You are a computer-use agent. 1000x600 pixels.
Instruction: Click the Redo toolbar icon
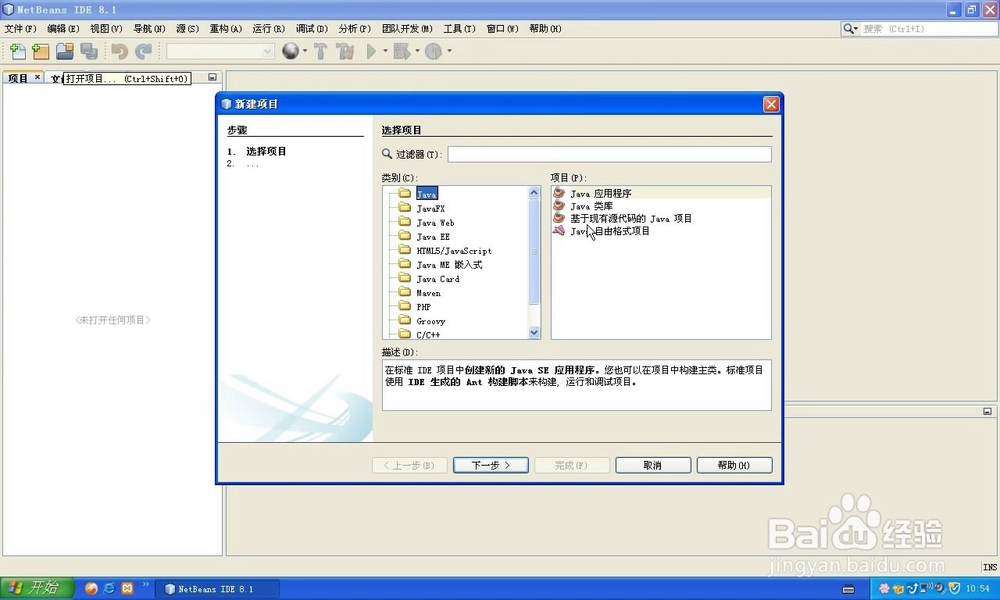[143, 51]
